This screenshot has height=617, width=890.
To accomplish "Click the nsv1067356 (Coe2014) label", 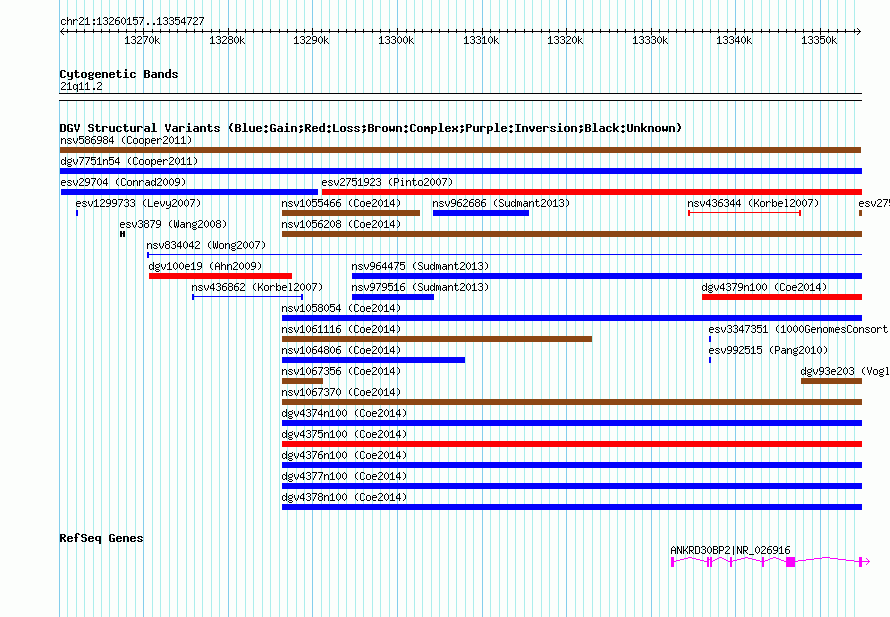I will click(x=341, y=371).
